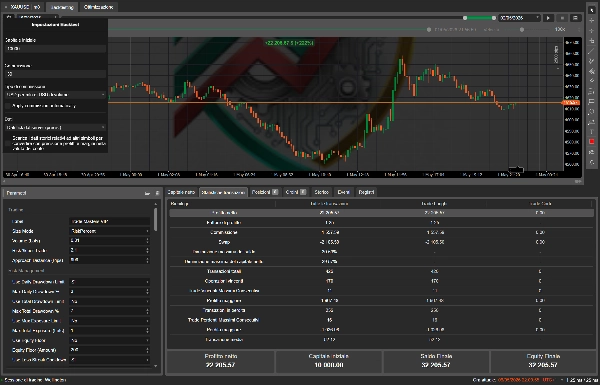Click the orange price label on the price axis
Image resolution: width=600 pixels, height=385 pixels.
pos(571,103)
